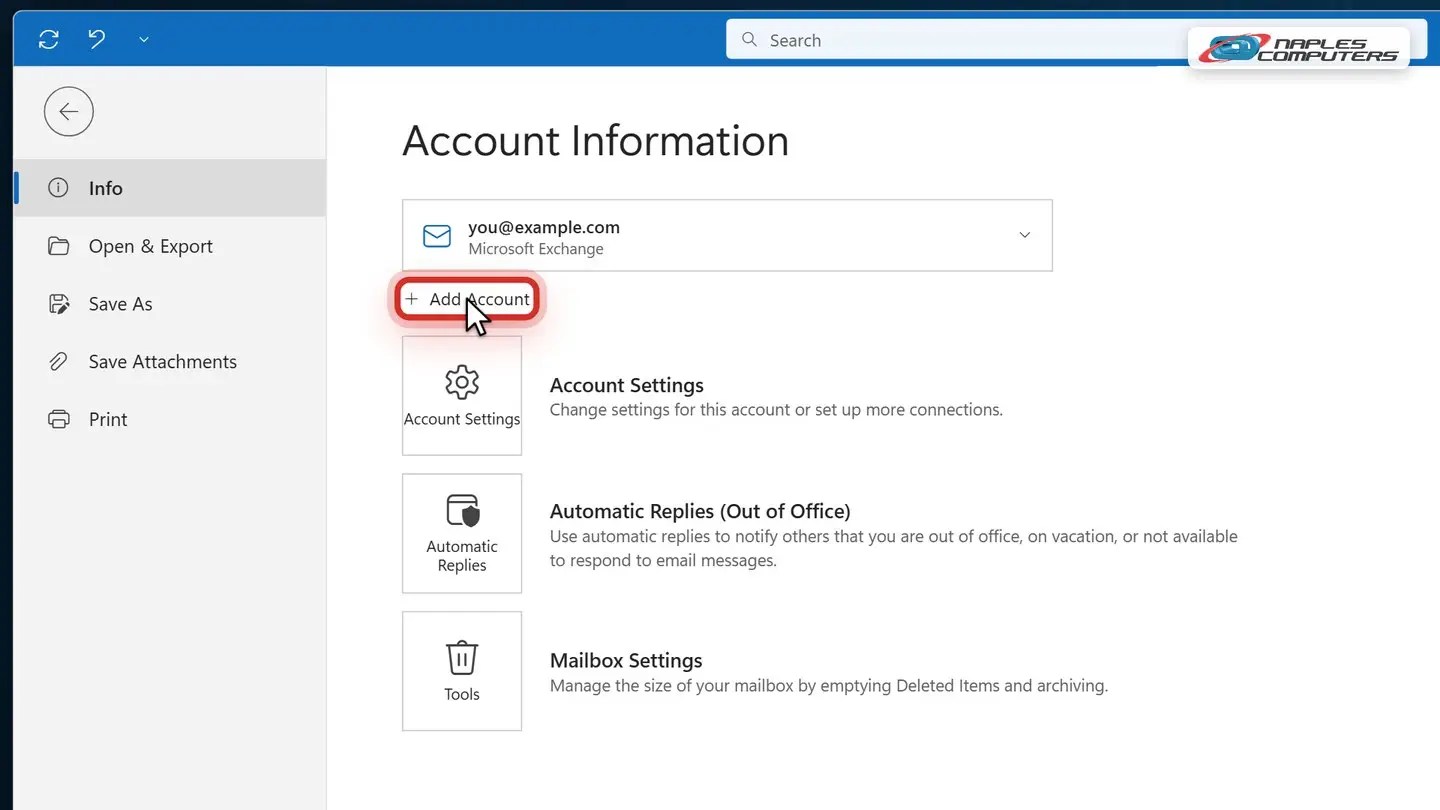Screen dimensions: 1440x810
Task: Click the Account Settings heading text
Action: [x=627, y=385]
